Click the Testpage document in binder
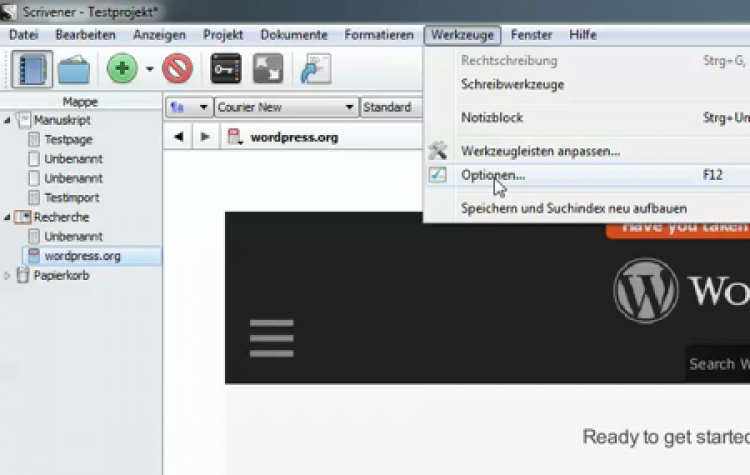This screenshot has height=475, width=750. coord(68,140)
